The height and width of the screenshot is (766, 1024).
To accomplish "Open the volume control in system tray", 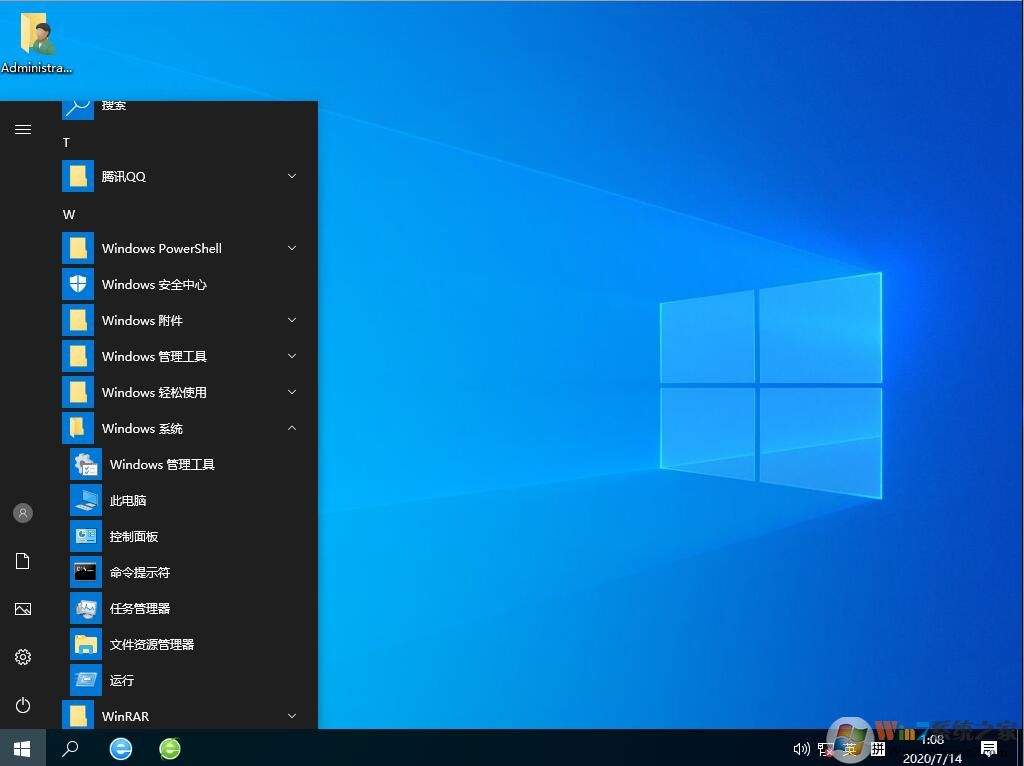I will 801,749.
